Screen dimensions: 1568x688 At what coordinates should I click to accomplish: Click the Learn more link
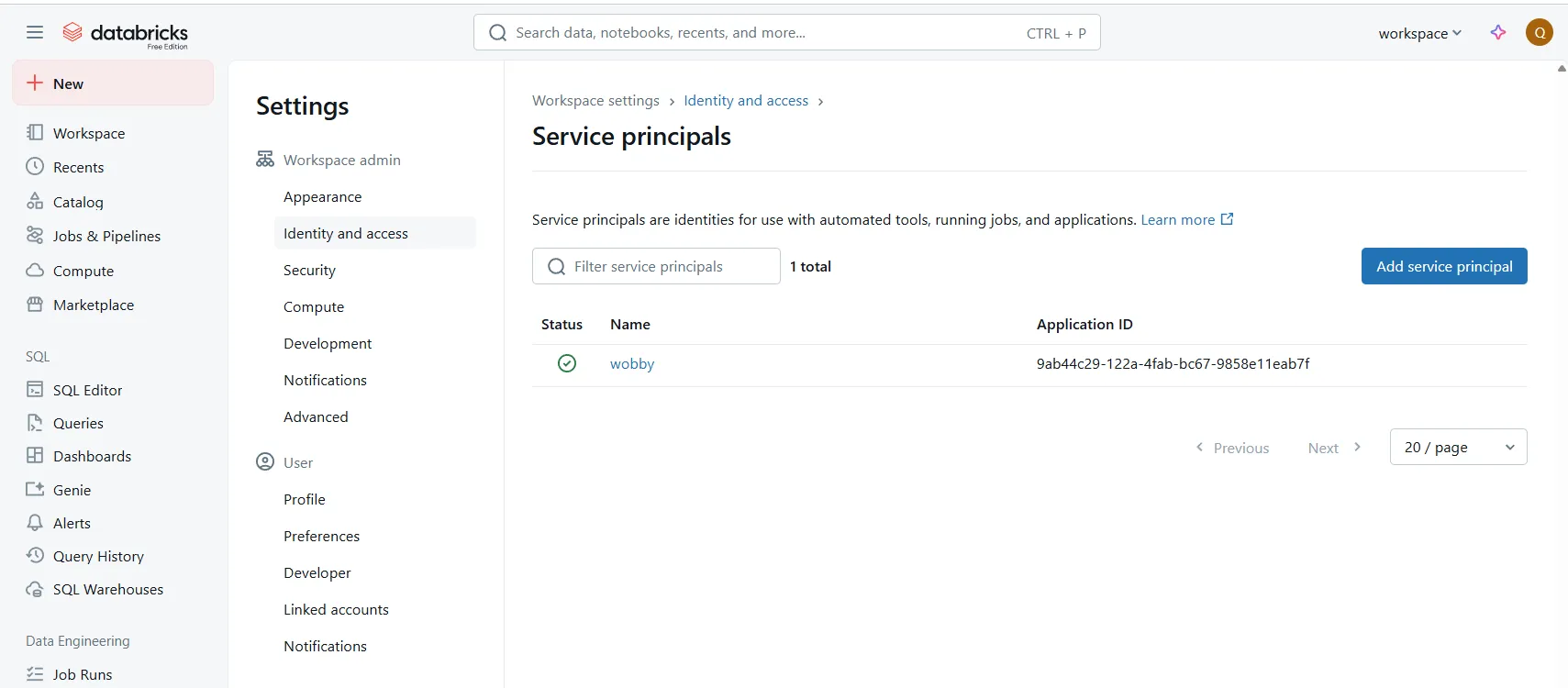[x=1177, y=219]
